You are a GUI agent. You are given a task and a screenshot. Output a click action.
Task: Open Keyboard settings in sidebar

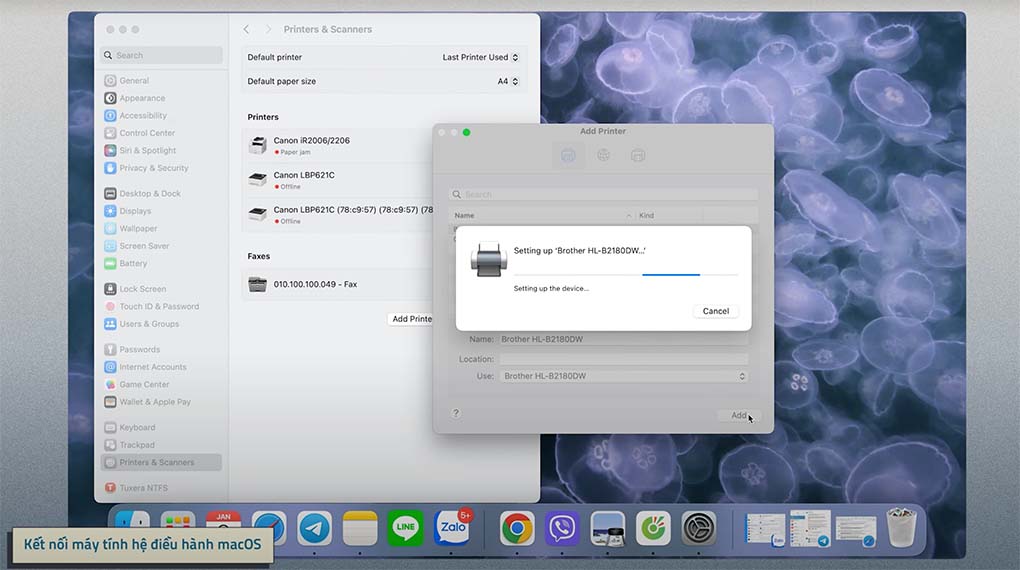137,427
